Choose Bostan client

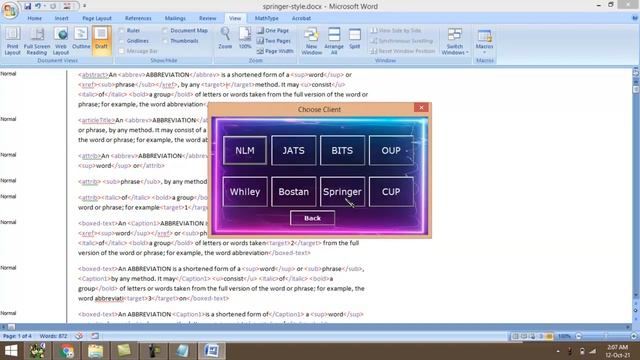click(293, 192)
